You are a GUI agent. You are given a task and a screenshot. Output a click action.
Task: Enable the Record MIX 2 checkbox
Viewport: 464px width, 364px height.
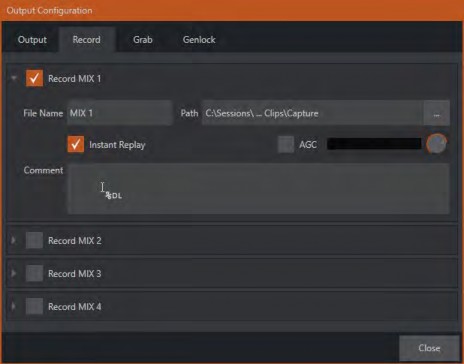(34, 240)
